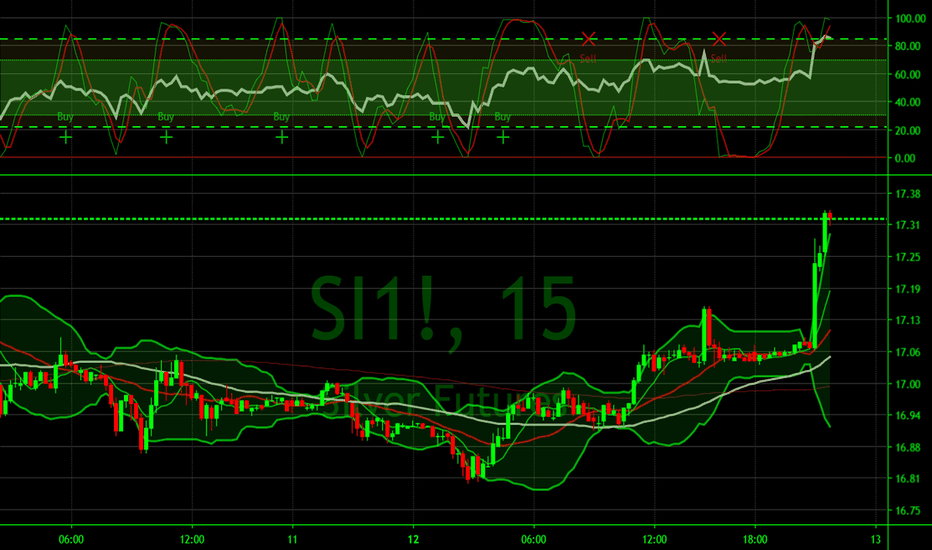Screen dimensions: 932x550
Task: Select the 17.00 price axis label
Action: [908, 384]
